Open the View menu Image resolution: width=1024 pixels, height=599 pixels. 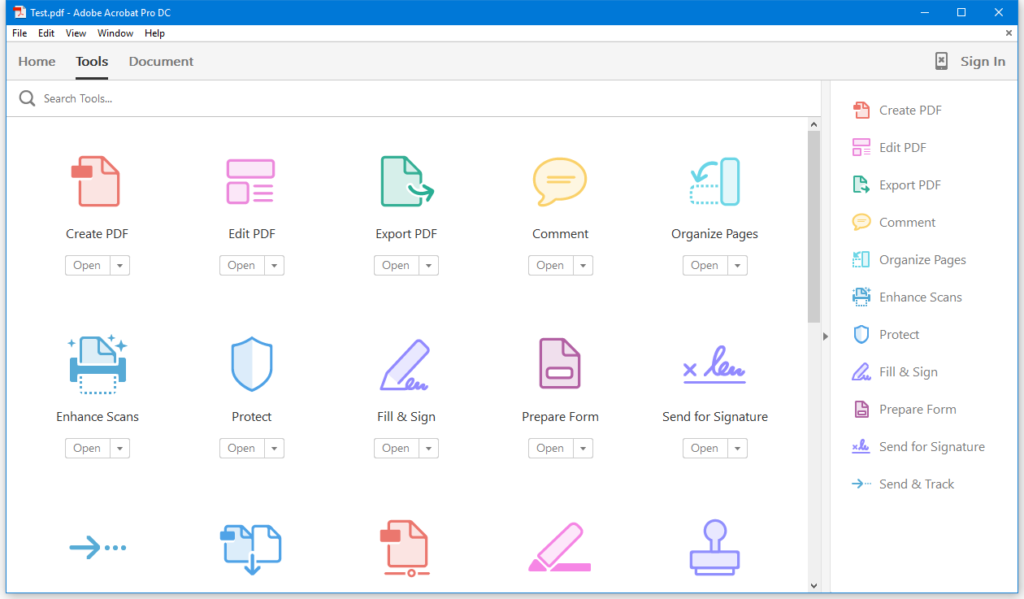tap(76, 33)
